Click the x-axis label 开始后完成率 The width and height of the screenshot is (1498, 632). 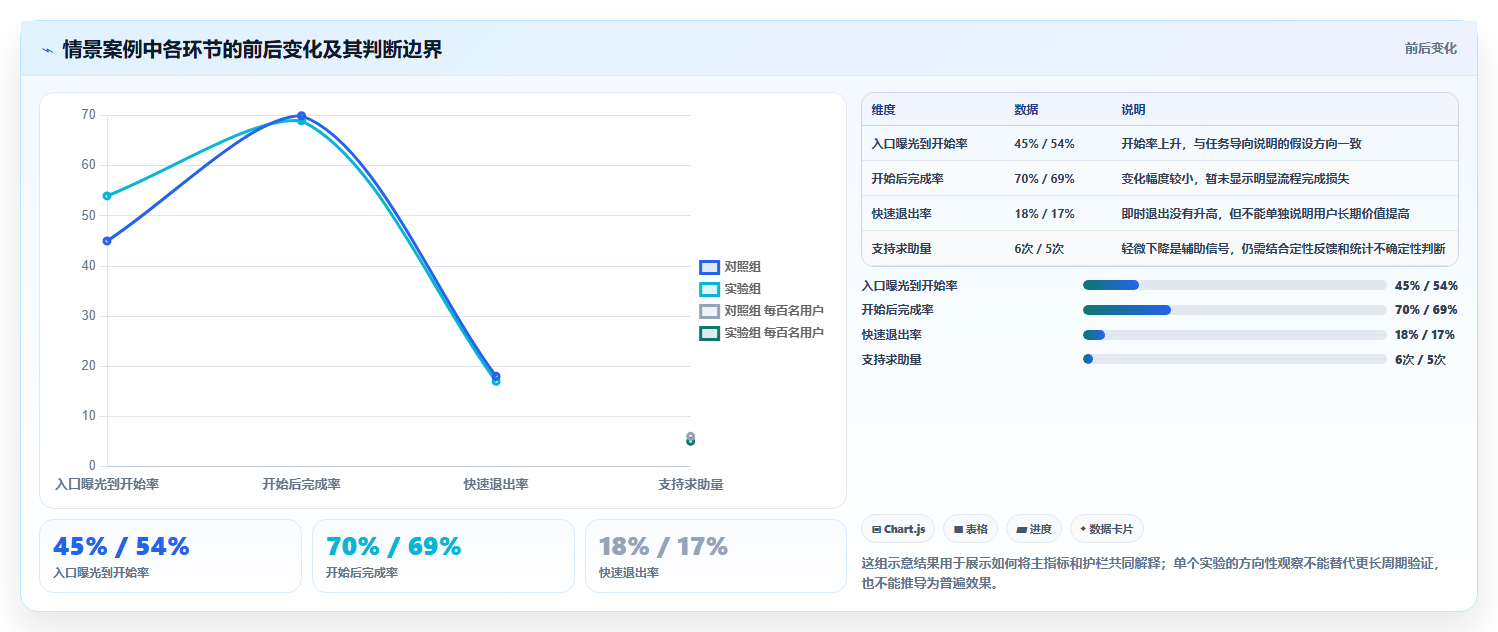(x=301, y=485)
